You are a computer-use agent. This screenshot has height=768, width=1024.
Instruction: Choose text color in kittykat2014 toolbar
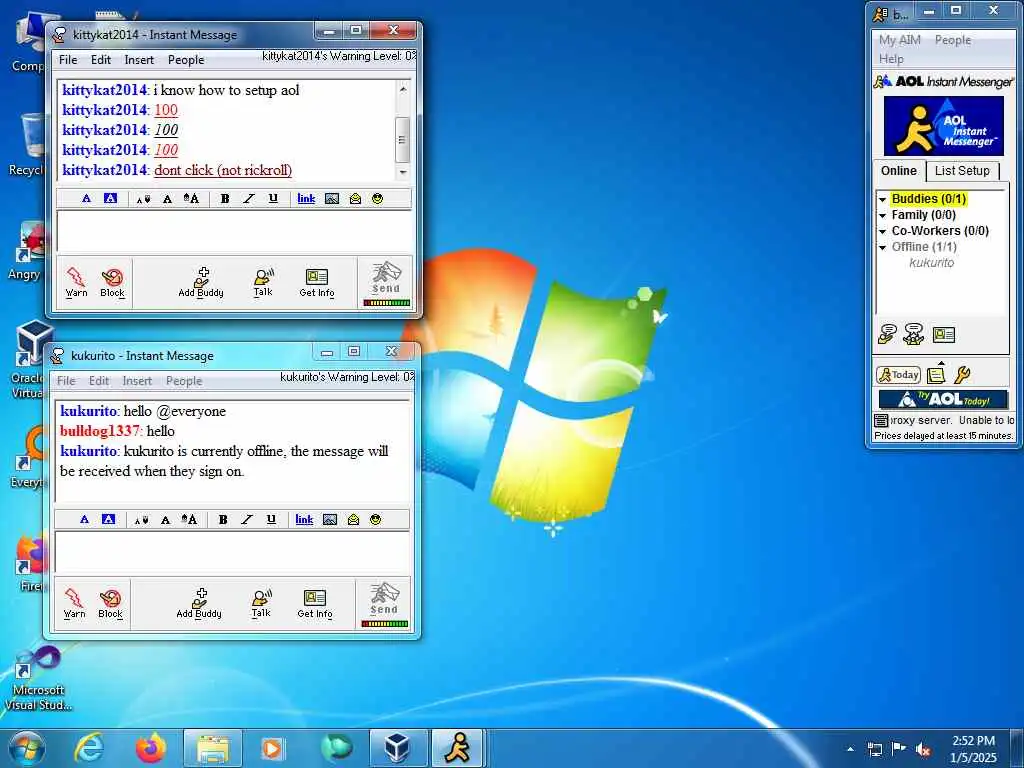tap(86, 199)
